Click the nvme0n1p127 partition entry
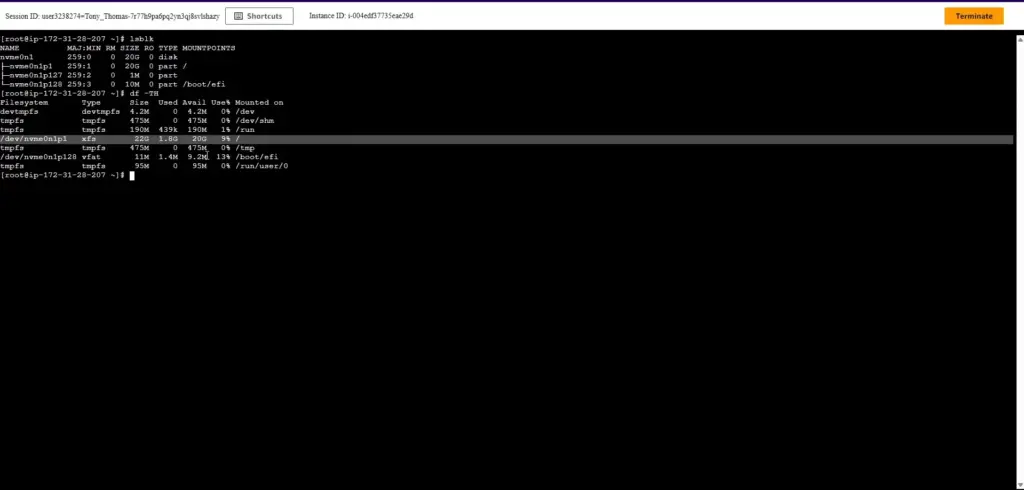The image size is (1024, 490). [35, 75]
